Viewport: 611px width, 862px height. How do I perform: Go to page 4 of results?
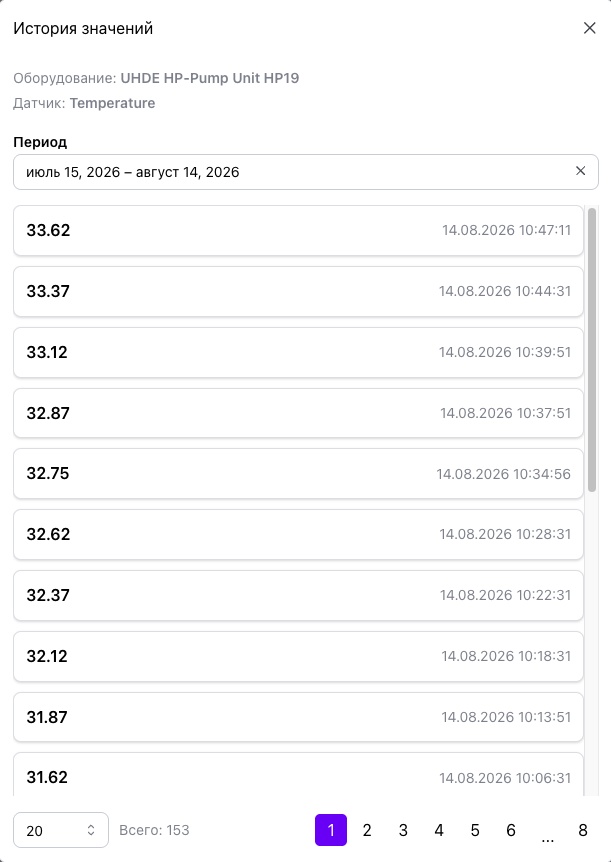click(439, 830)
